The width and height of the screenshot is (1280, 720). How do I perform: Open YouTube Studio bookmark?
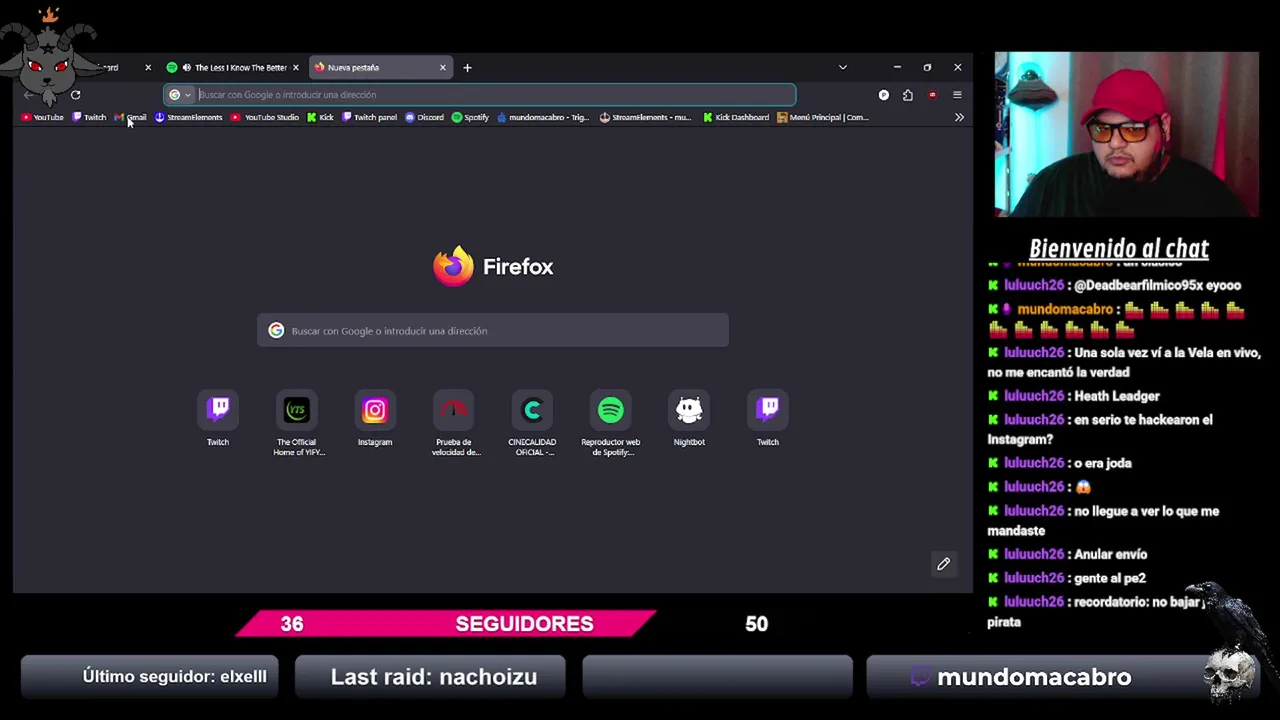[265, 117]
